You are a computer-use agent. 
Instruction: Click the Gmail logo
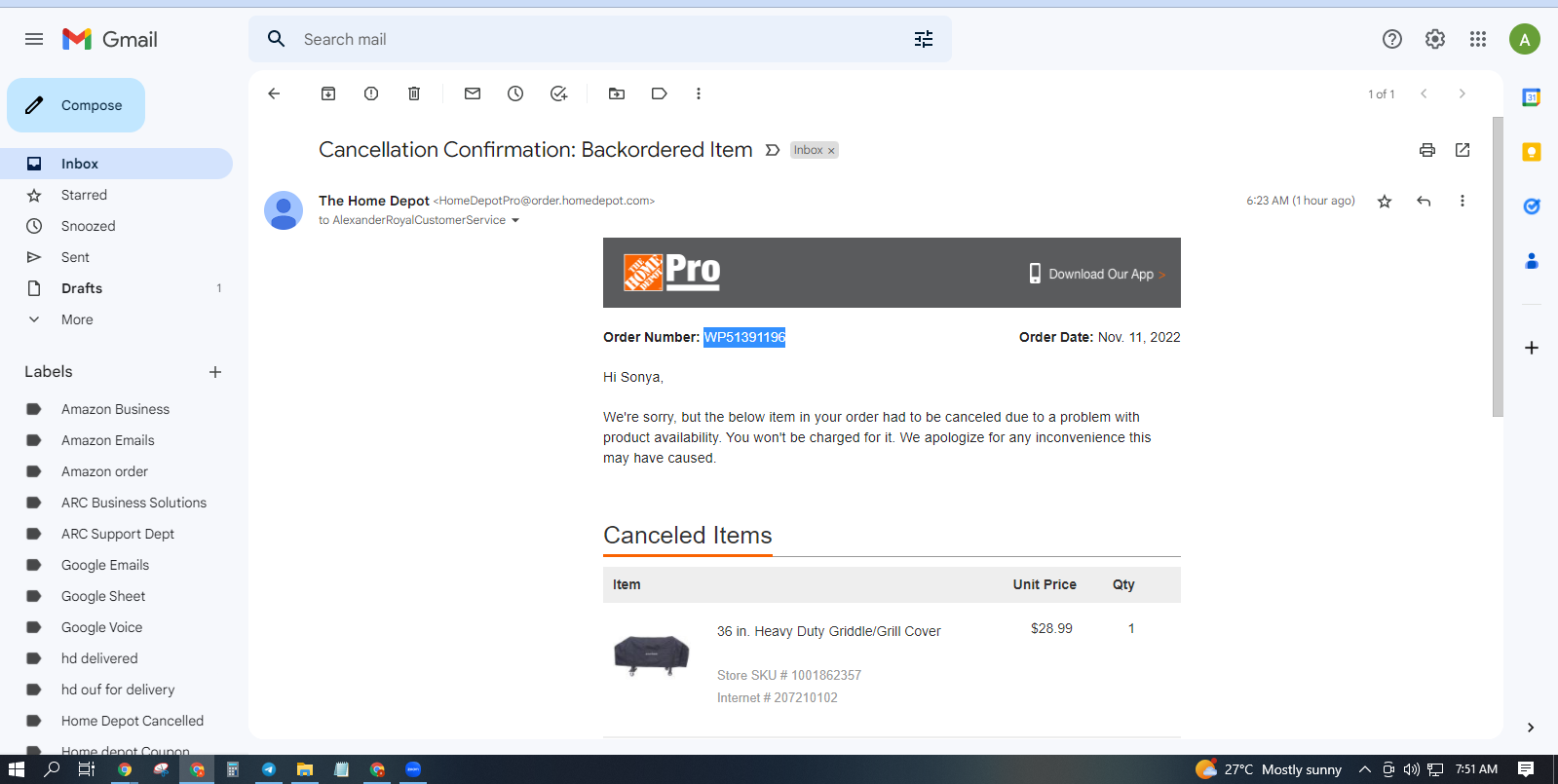[110, 39]
